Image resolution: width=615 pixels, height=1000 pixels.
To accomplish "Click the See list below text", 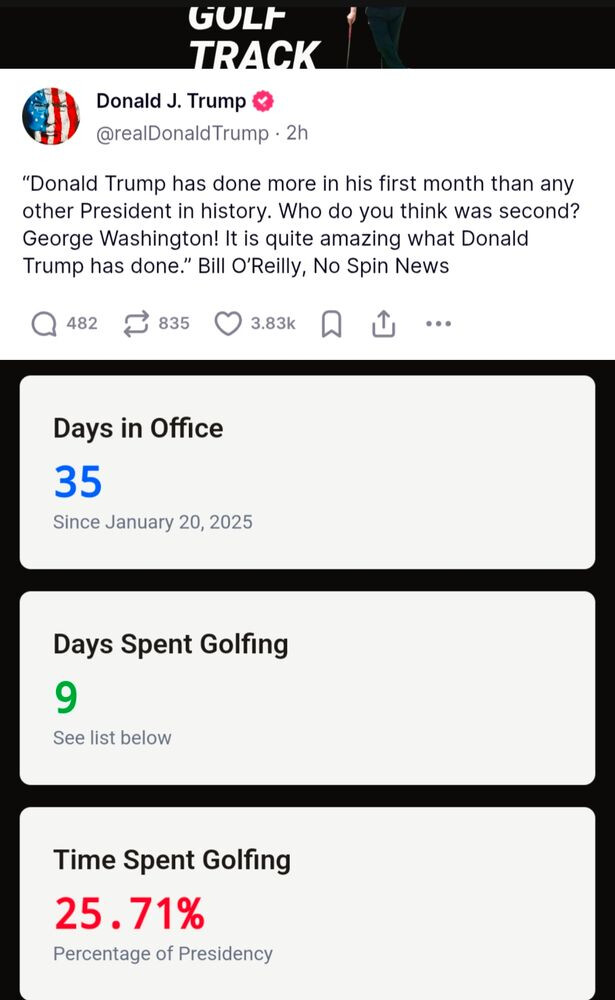I will (x=112, y=738).
